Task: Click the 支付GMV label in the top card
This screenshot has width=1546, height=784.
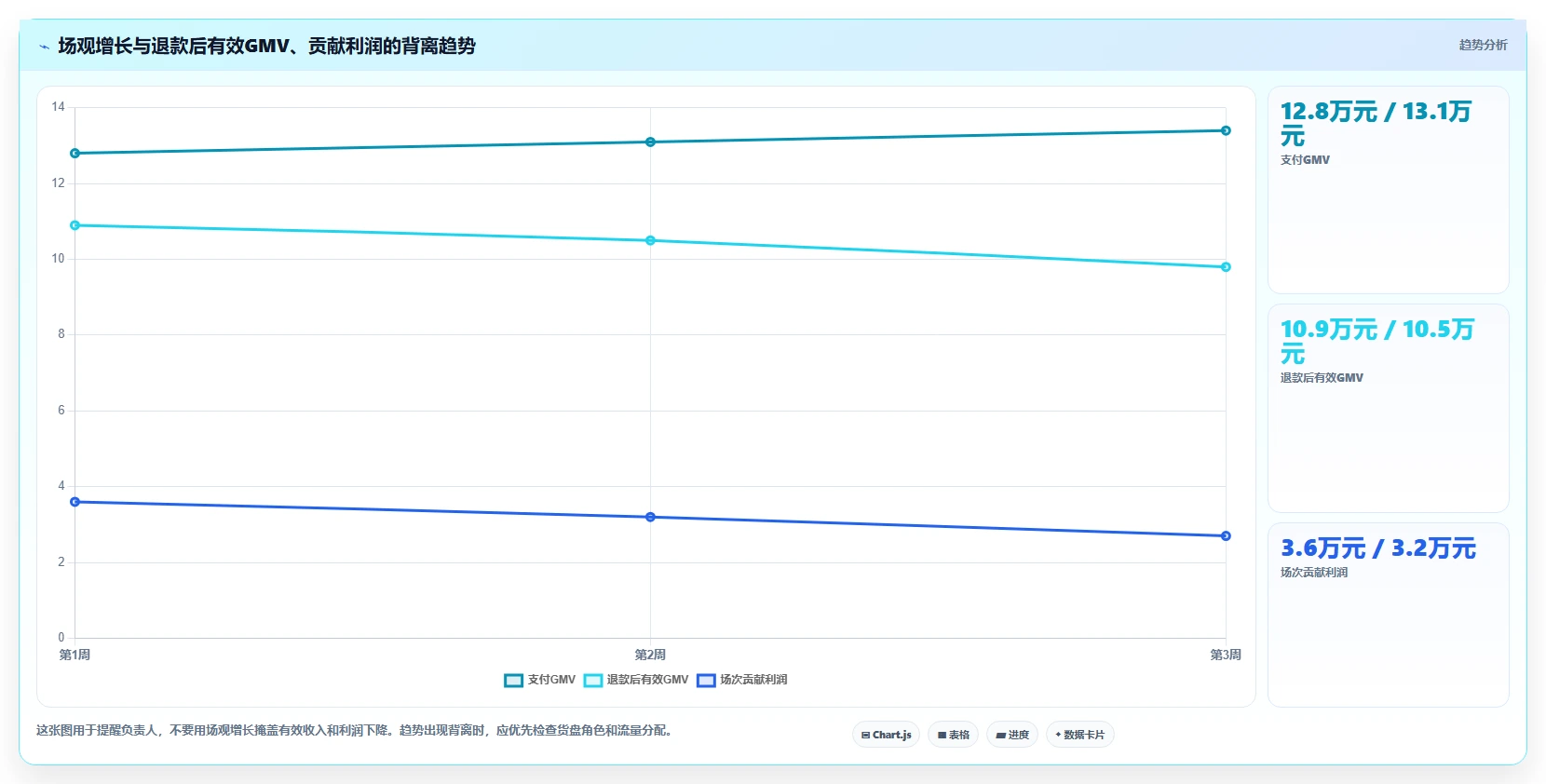Action: click(1305, 160)
